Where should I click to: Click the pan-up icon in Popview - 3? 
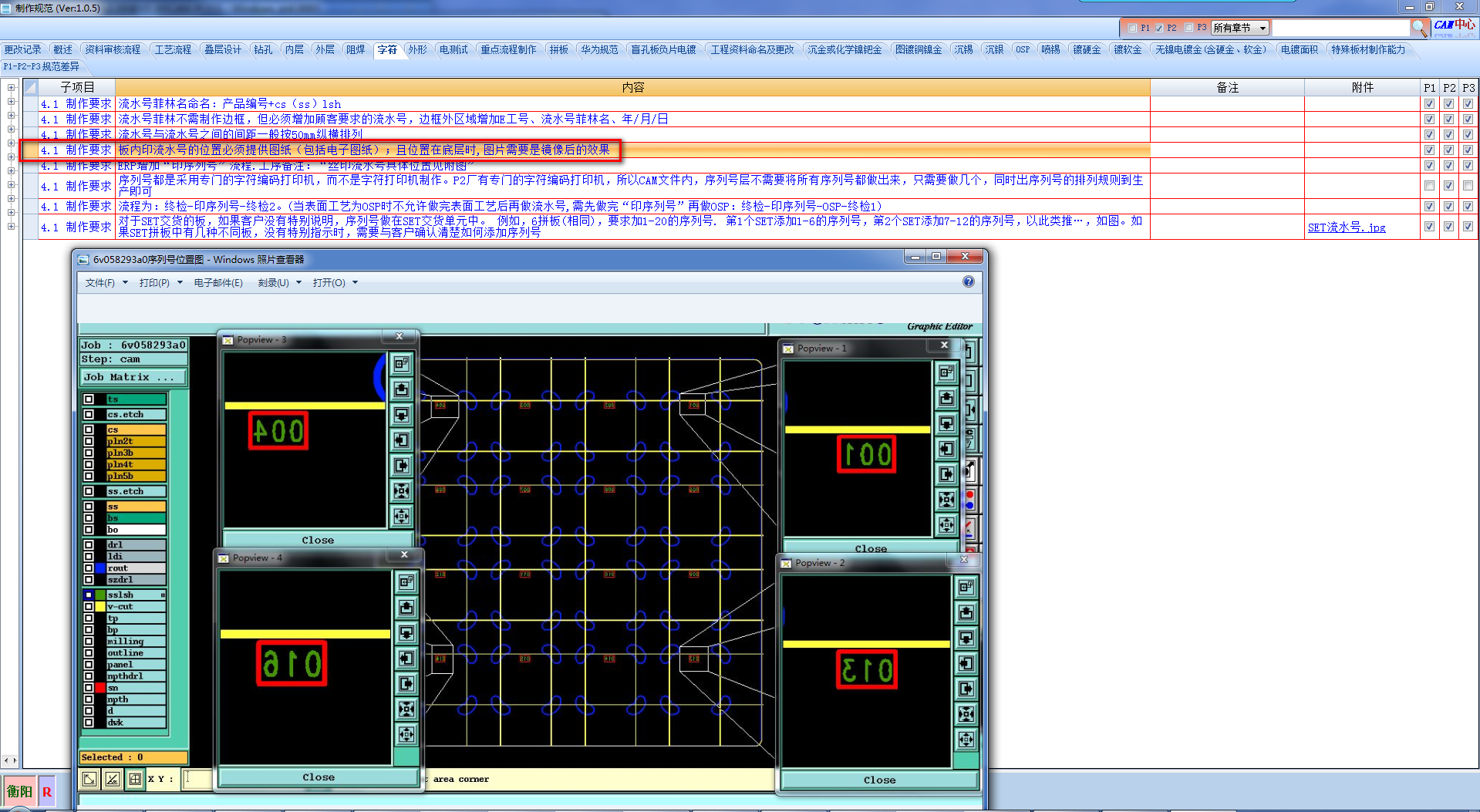tap(402, 389)
